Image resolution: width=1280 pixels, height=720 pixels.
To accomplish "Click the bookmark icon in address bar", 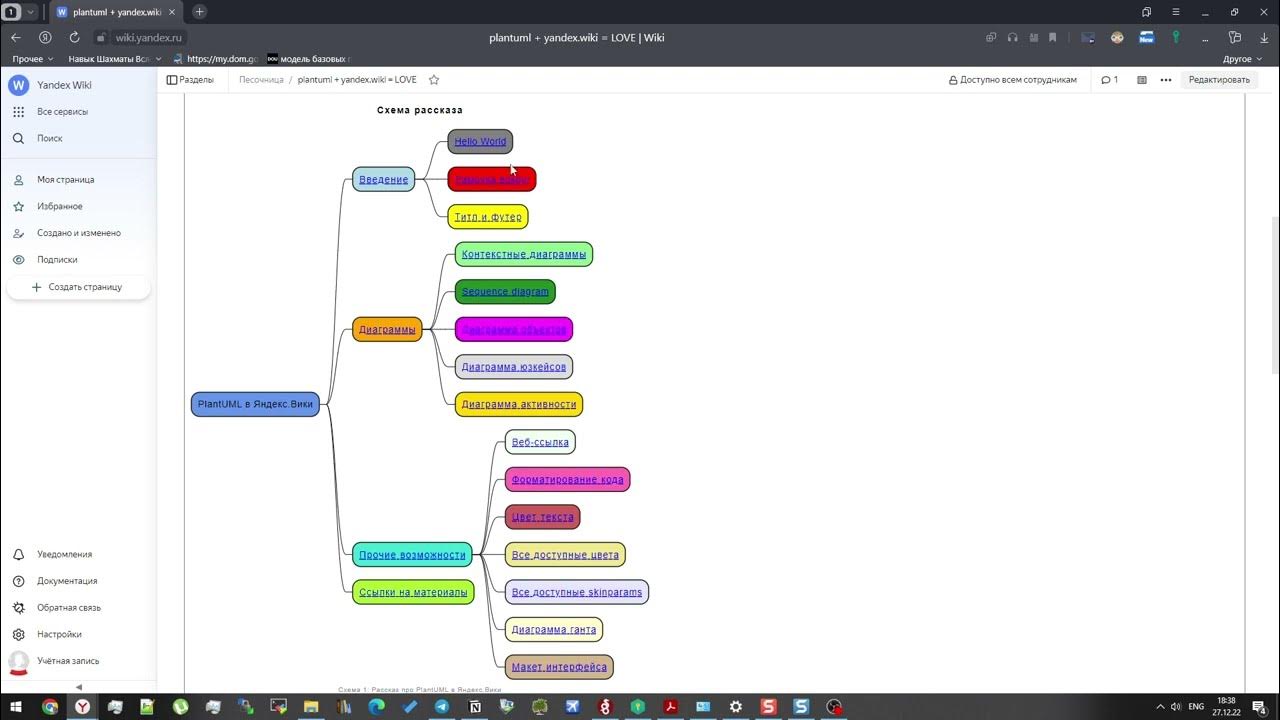I will click(x=1051, y=37).
